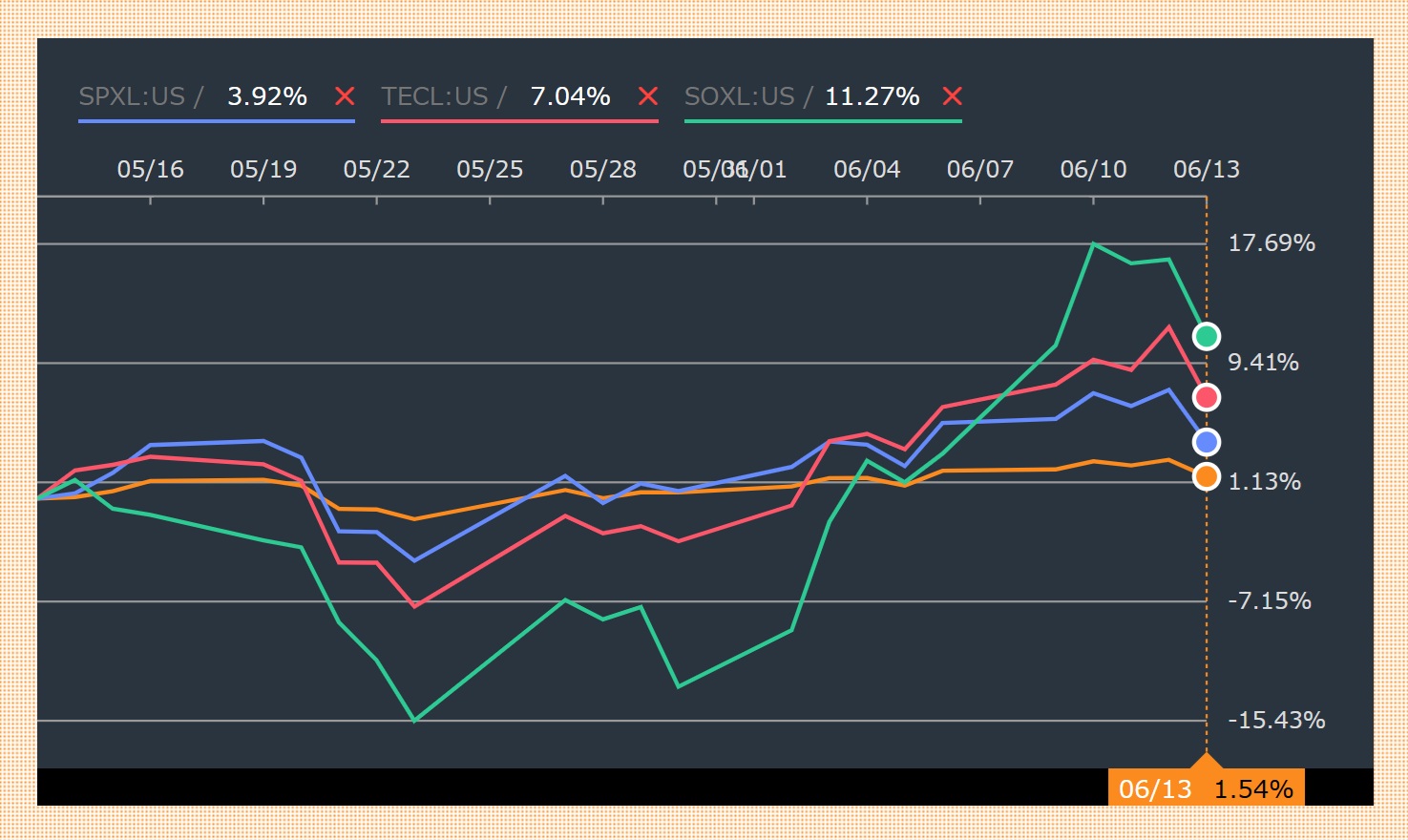Screen dimensions: 1408x840
Task: Click the red TECL endpoint marker
Action: (x=1207, y=397)
